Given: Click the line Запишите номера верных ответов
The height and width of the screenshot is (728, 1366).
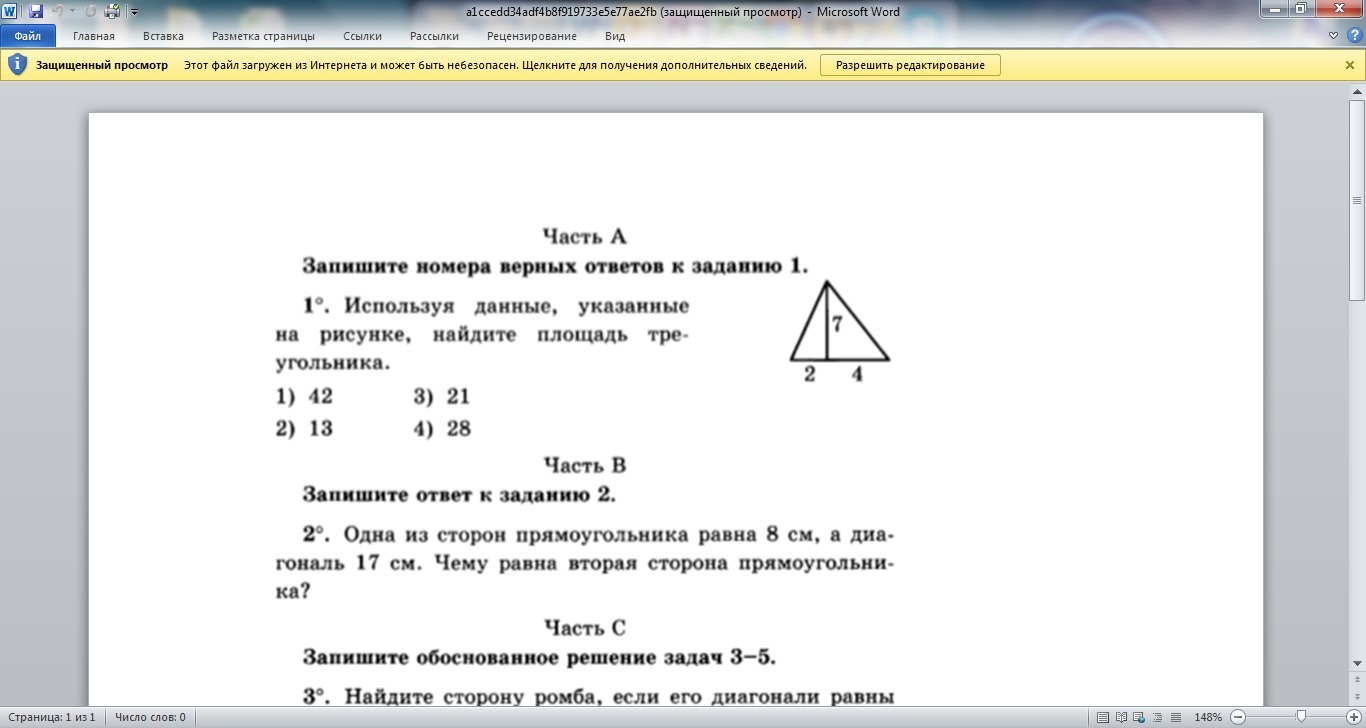Looking at the screenshot, I should pos(555,266).
